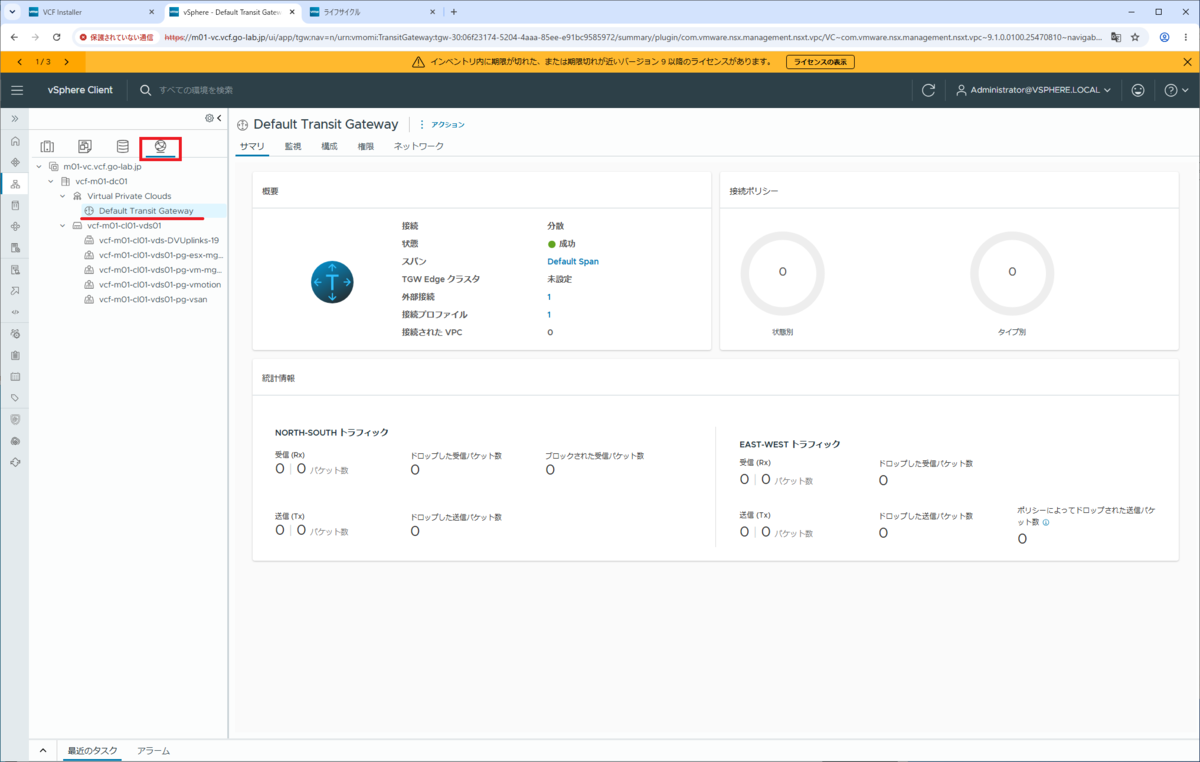Switch to the 構成 tab
Screen dimensions: 1200x762
click(329, 146)
